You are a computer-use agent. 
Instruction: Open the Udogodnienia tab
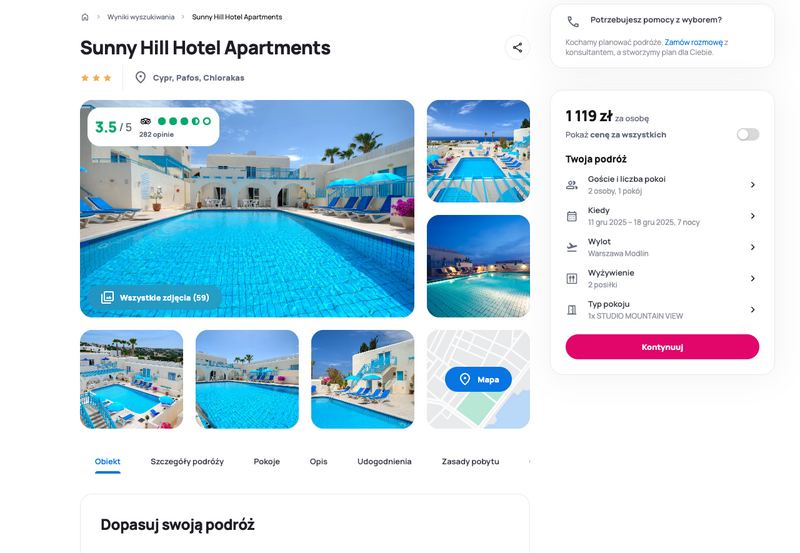[384, 461]
